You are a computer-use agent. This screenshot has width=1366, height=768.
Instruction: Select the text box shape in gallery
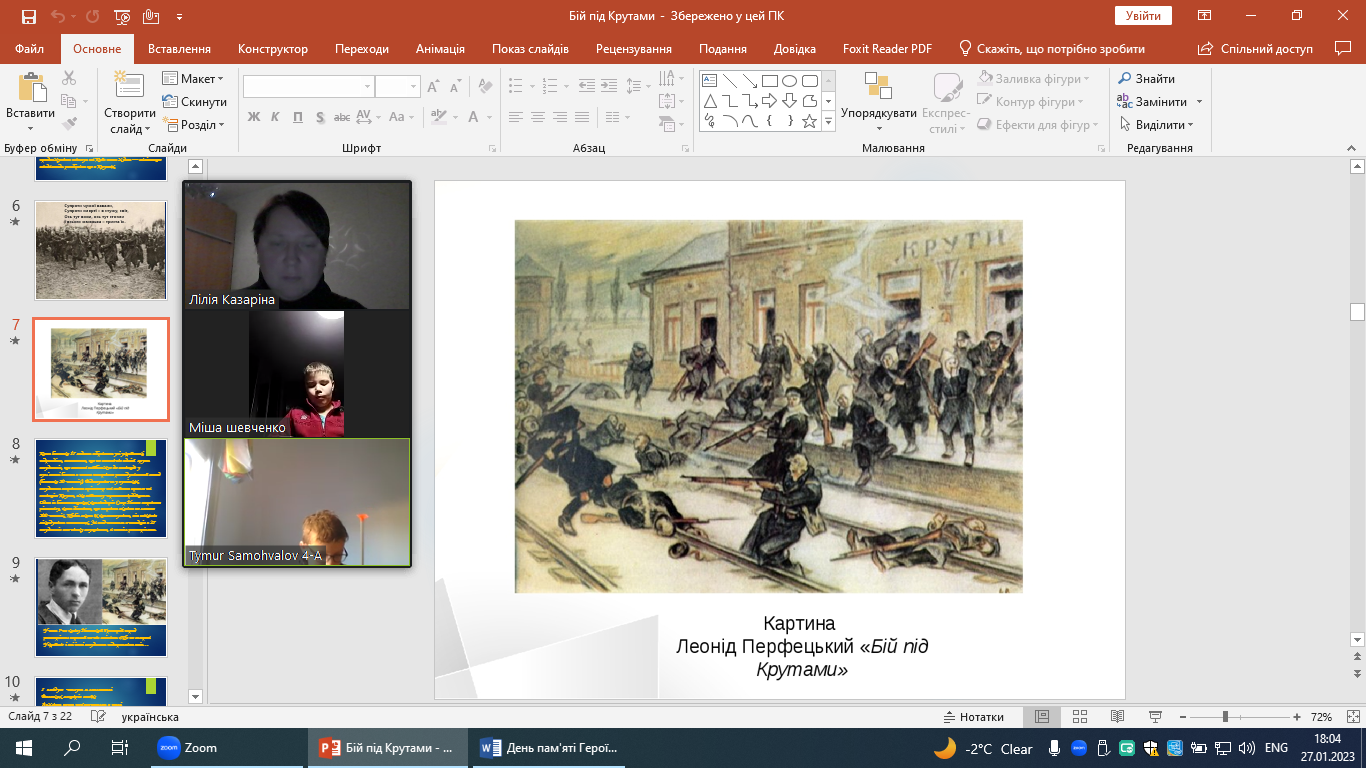pos(709,81)
